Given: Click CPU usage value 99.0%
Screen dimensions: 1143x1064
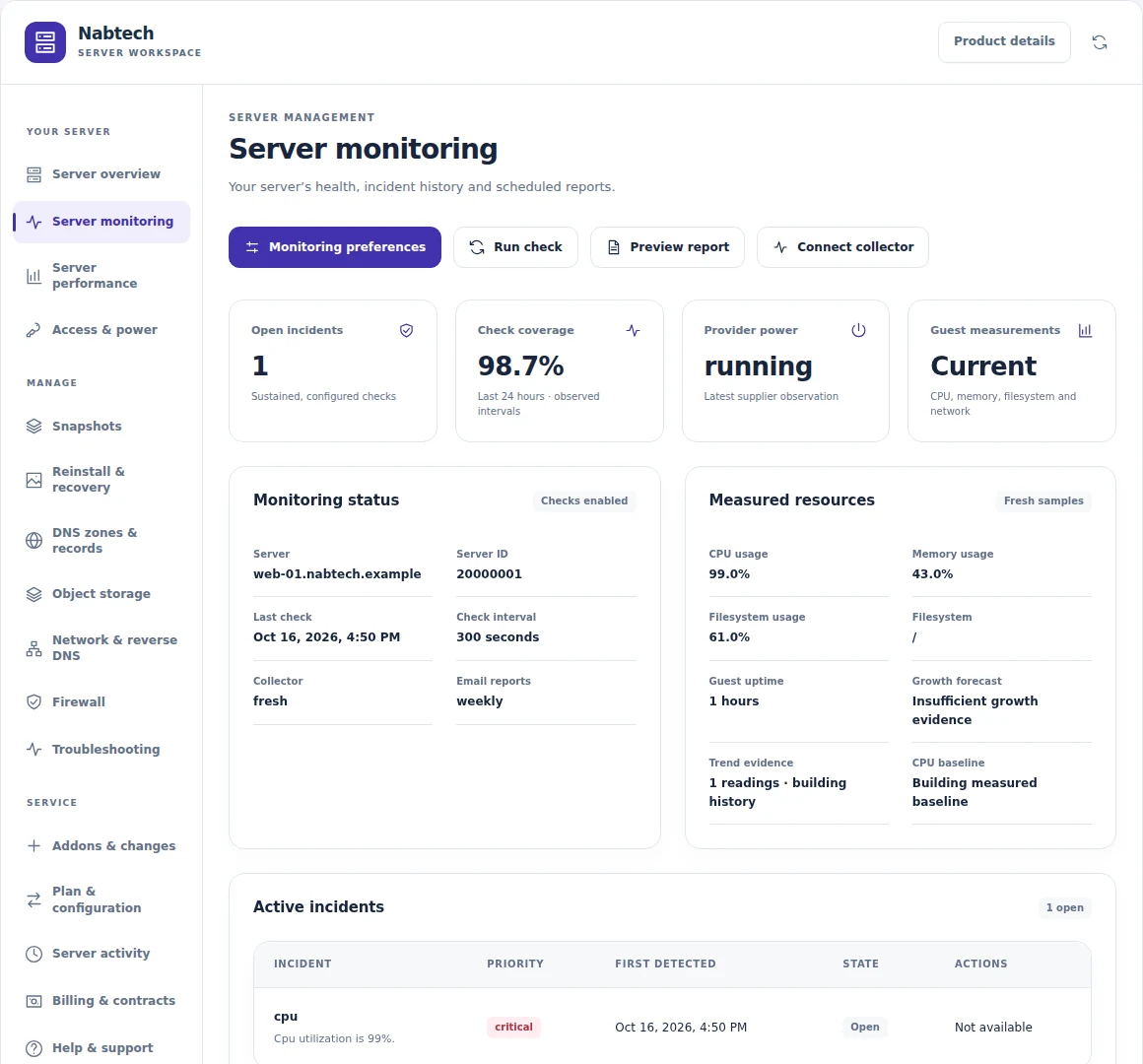Looking at the screenshot, I should point(729,574).
